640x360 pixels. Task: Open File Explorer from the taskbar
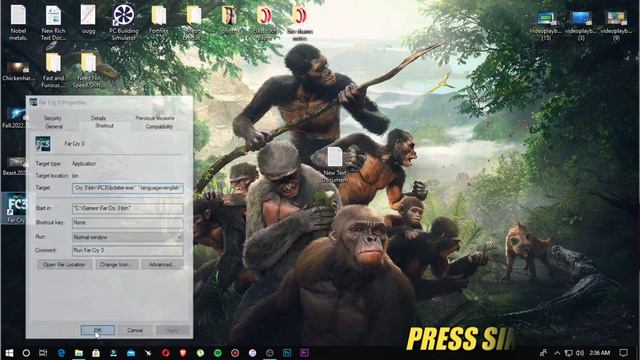(x=79, y=353)
